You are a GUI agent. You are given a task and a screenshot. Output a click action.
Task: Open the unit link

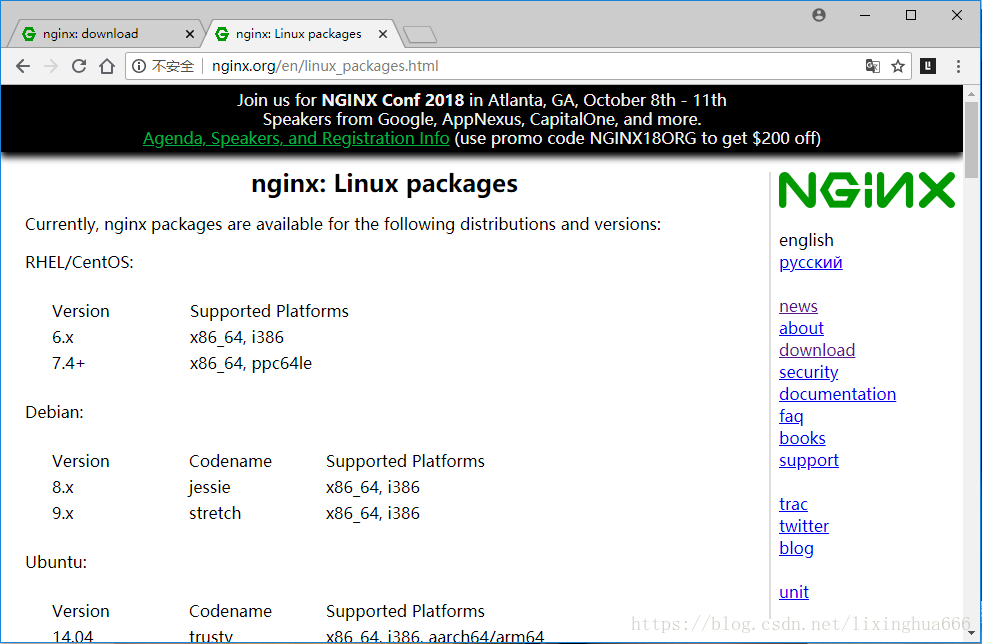point(793,592)
